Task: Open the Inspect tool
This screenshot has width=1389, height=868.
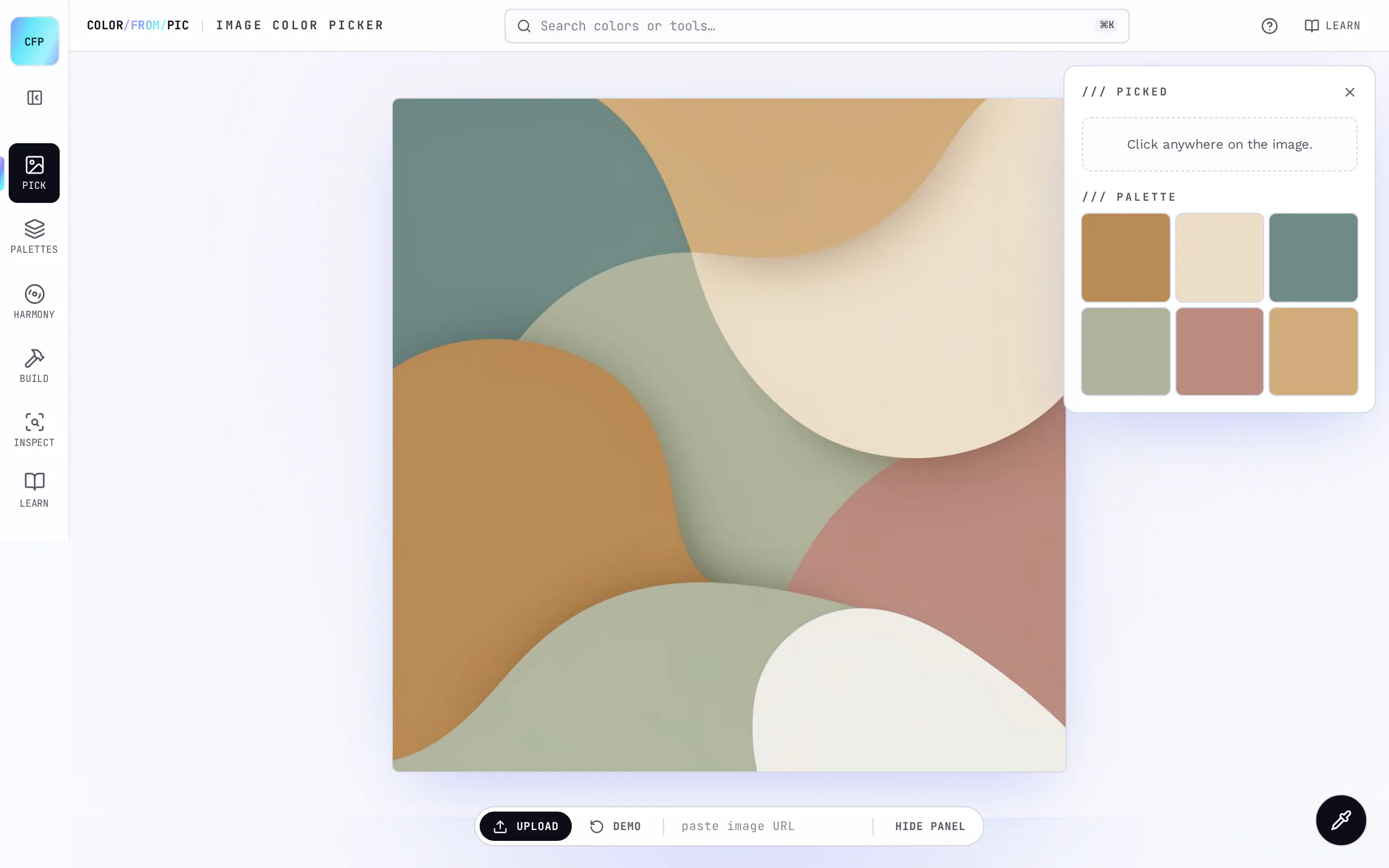Action: tap(34, 430)
